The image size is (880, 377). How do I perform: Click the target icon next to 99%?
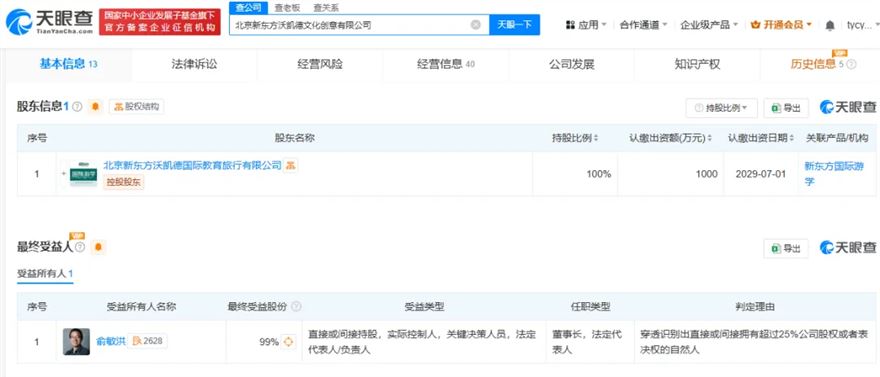point(288,341)
